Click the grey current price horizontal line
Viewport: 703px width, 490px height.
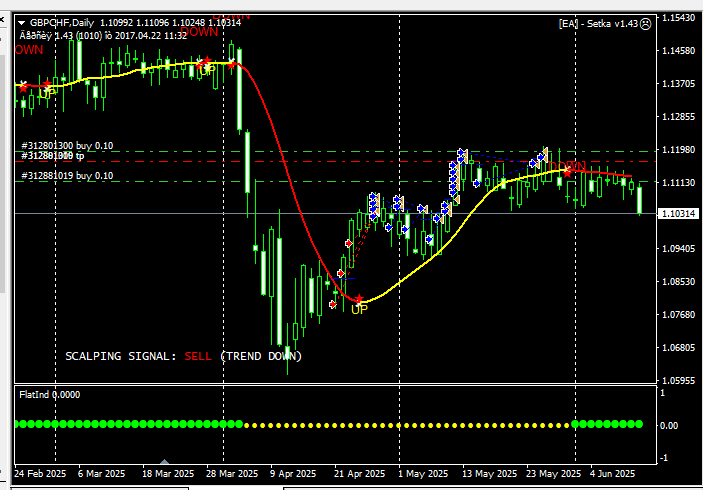(335, 213)
